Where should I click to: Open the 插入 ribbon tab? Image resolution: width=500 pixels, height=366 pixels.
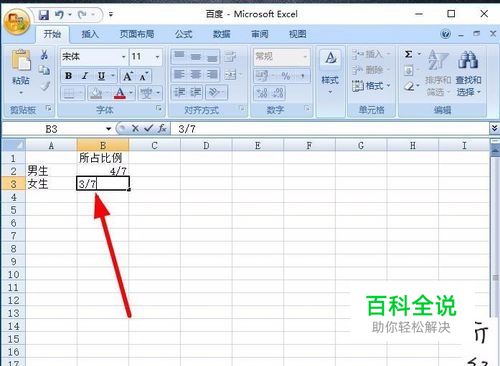tap(90, 34)
